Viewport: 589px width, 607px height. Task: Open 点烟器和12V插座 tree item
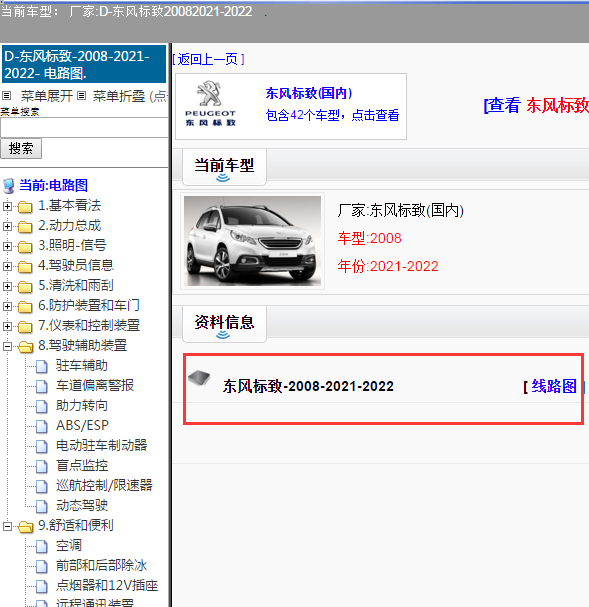pos(107,586)
